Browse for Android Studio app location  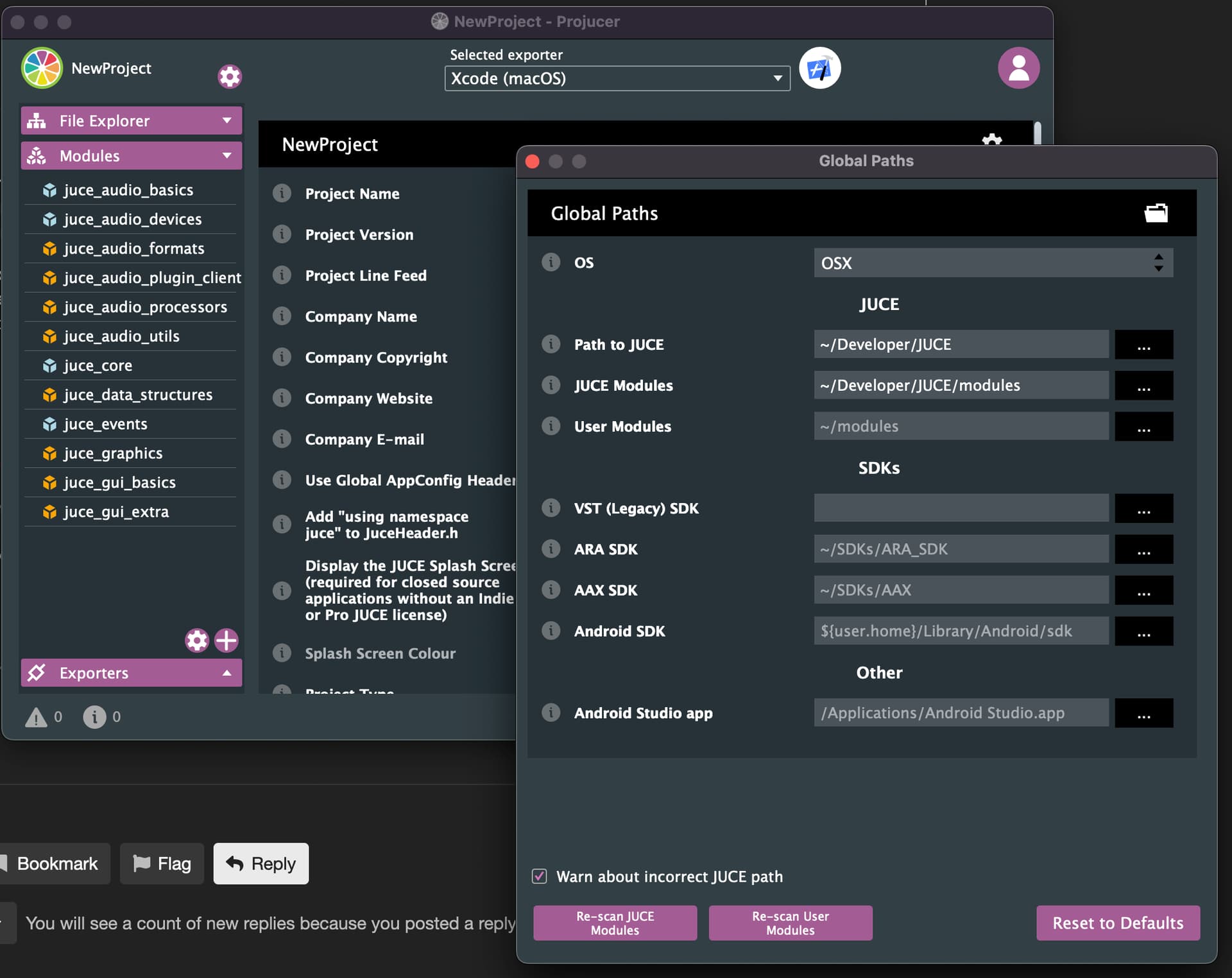(1144, 713)
